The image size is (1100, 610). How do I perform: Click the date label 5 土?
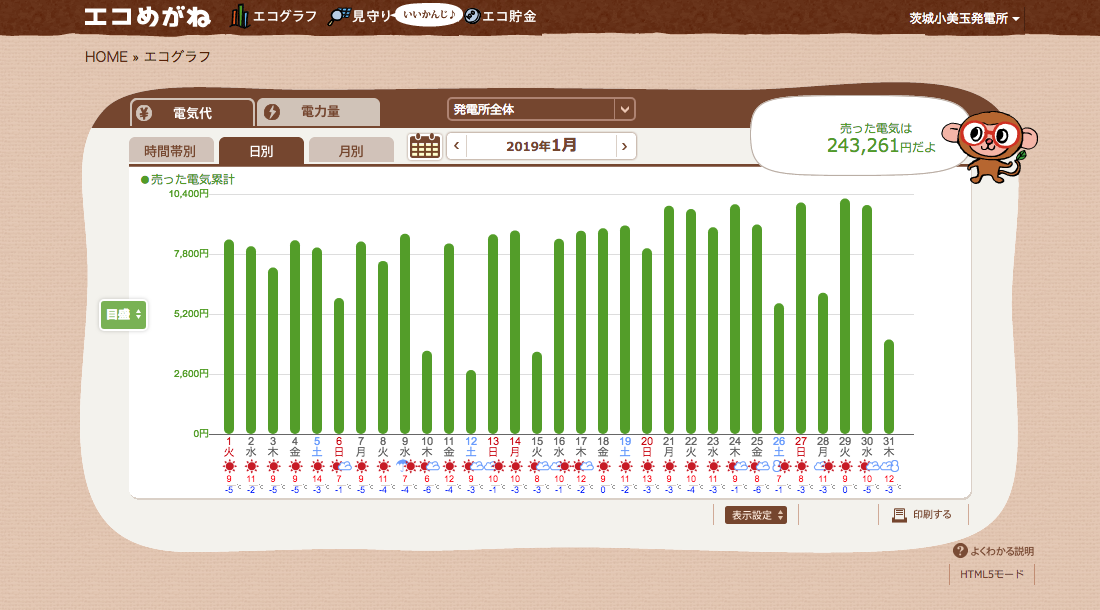tap(317, 447)
